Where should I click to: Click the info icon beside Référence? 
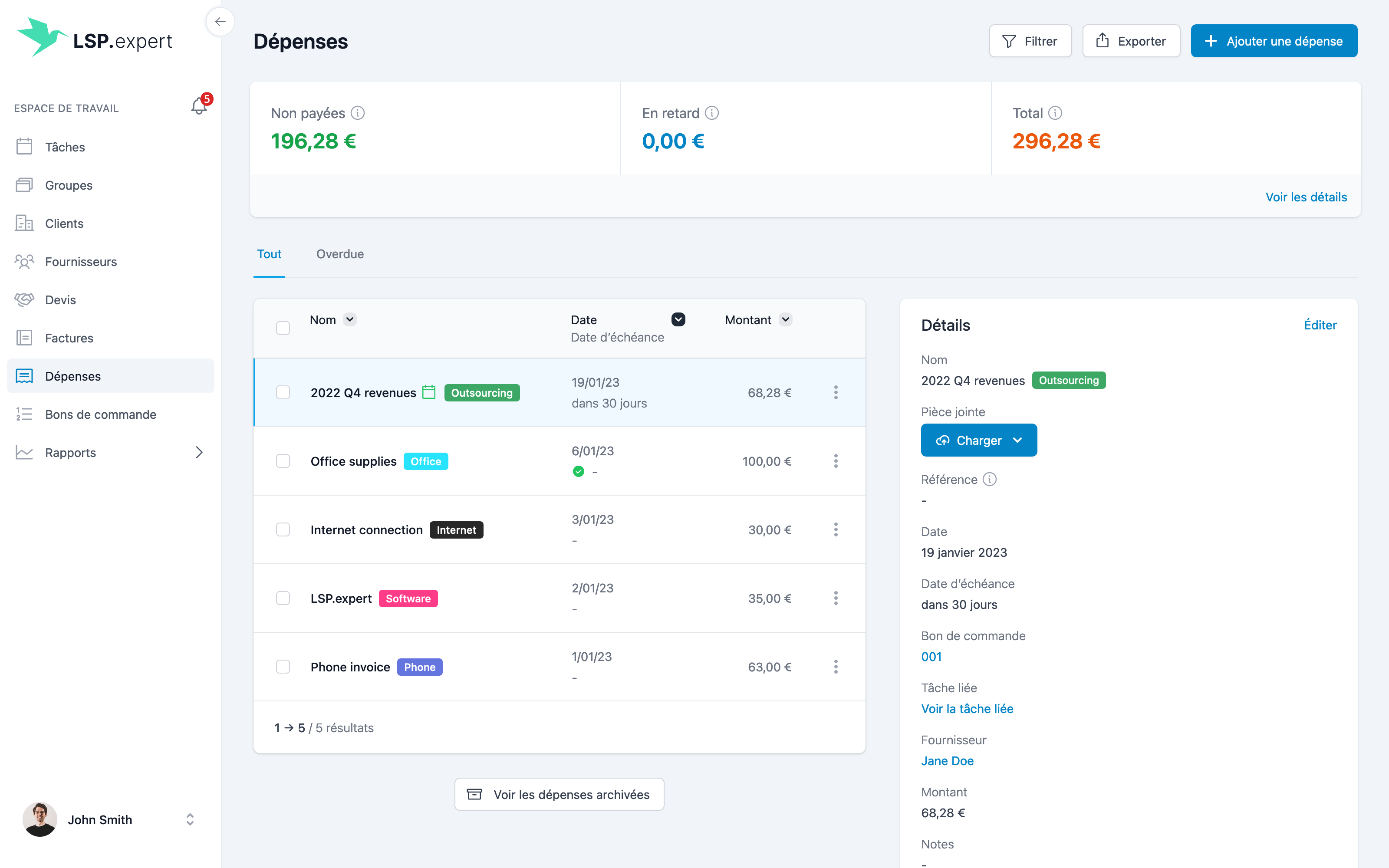[x=990, y=479]
